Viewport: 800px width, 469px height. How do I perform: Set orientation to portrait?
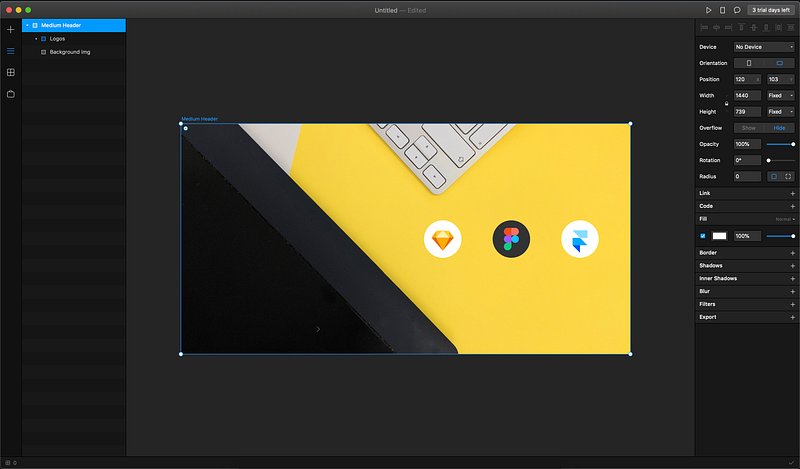click(x=749, y=63)
